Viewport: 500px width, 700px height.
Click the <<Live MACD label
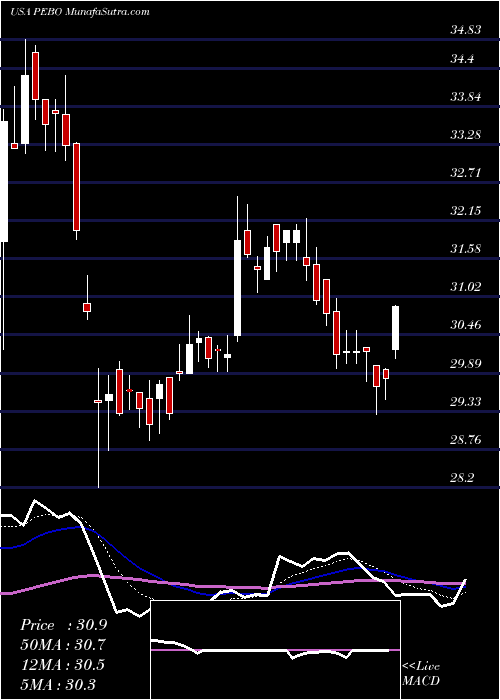[x=421, y=673]
